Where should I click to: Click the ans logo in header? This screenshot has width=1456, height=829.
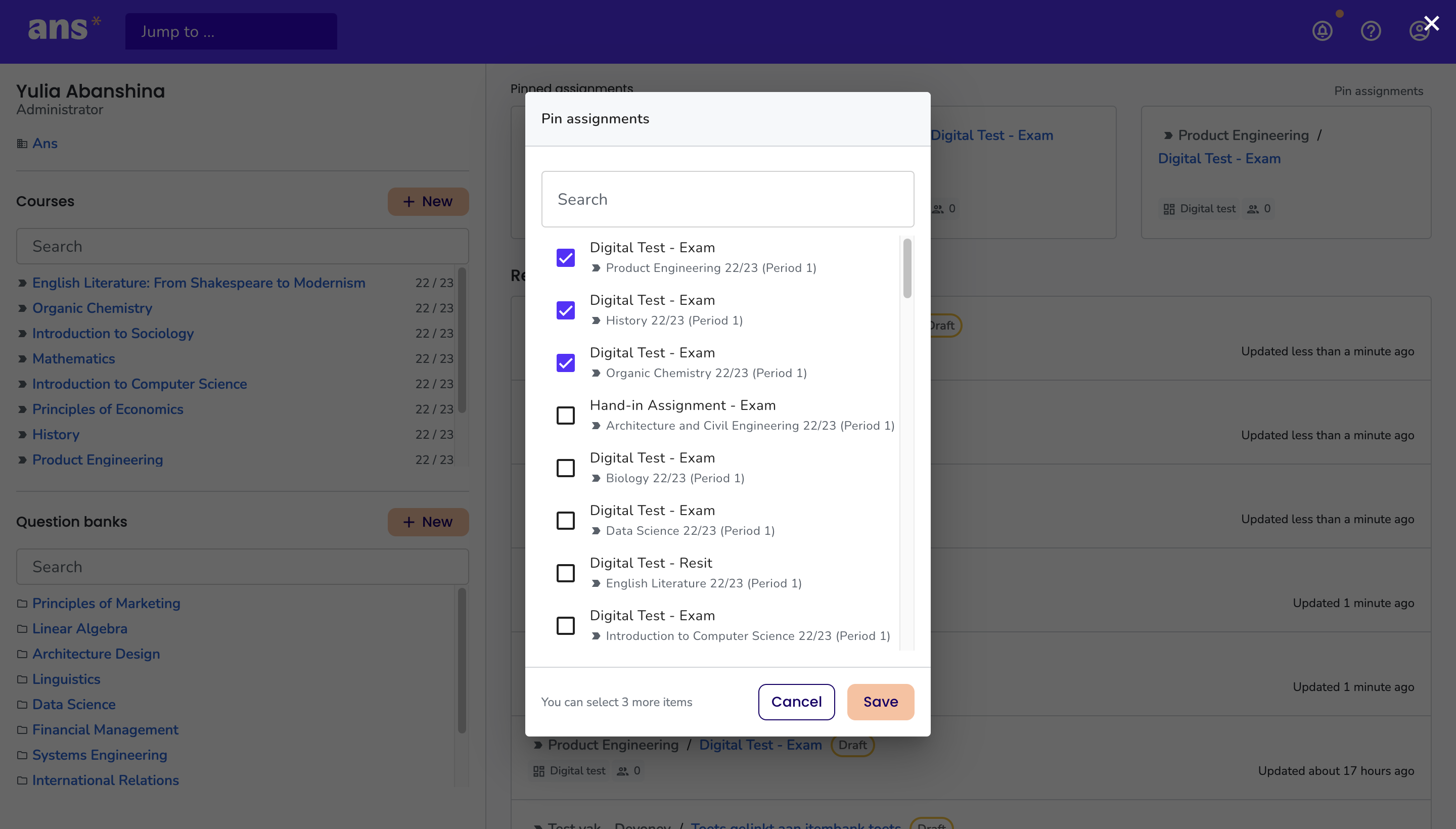64,28
